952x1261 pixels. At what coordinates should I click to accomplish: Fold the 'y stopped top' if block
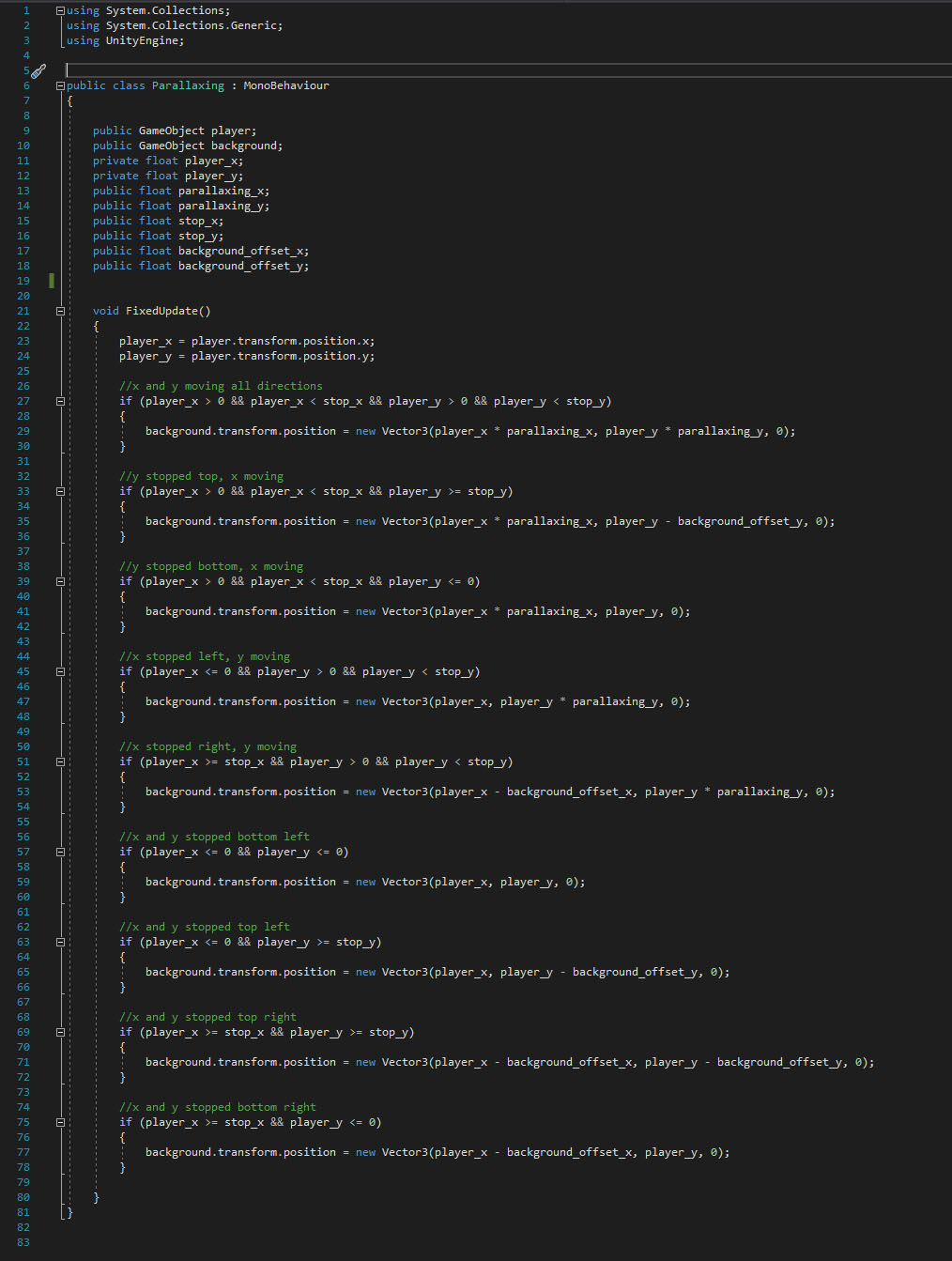click(60, 491)
